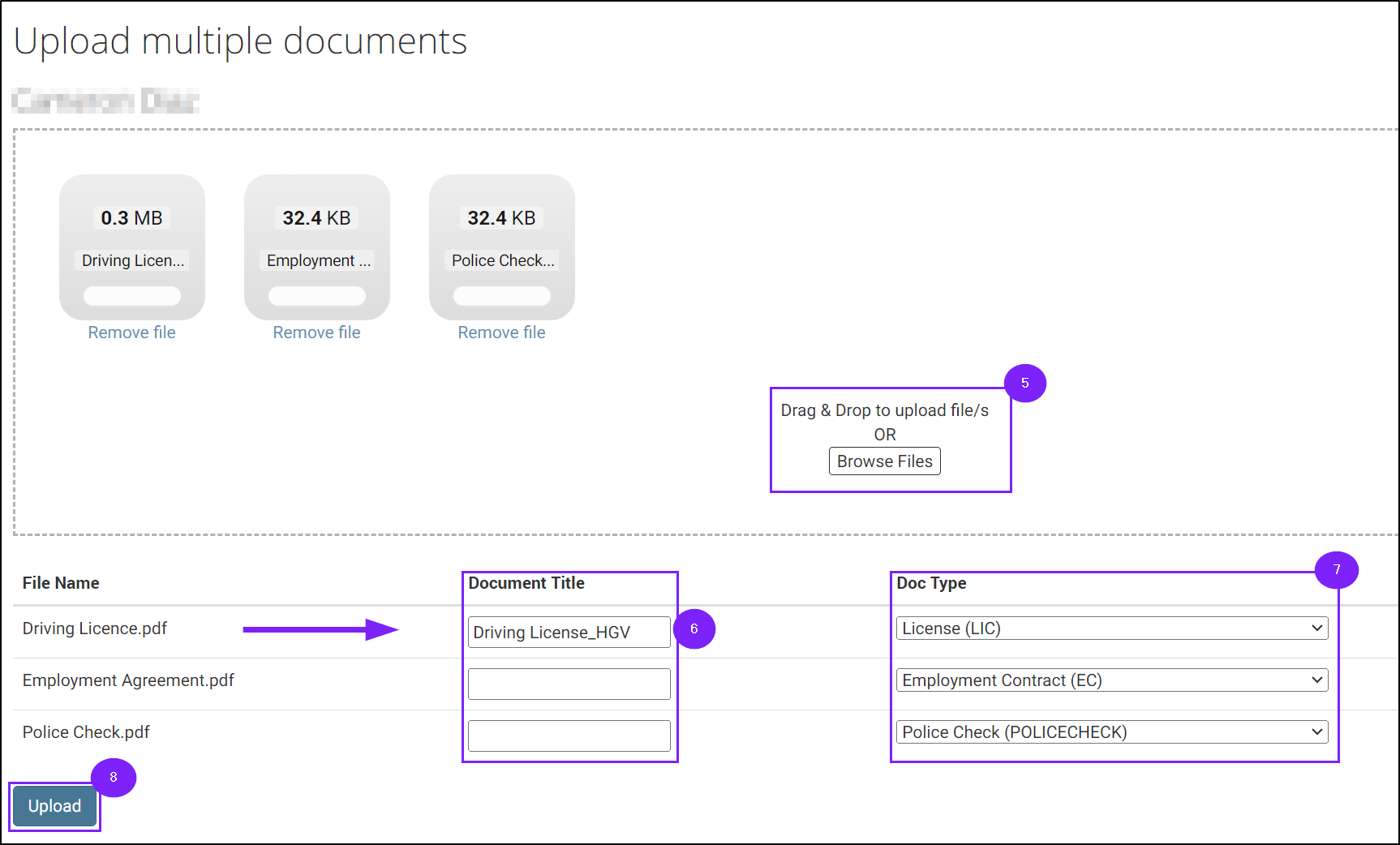Click the step 5 circle marker
Image resolution: width=1400 pixels, height=845 pixels.
point(1024,383)
